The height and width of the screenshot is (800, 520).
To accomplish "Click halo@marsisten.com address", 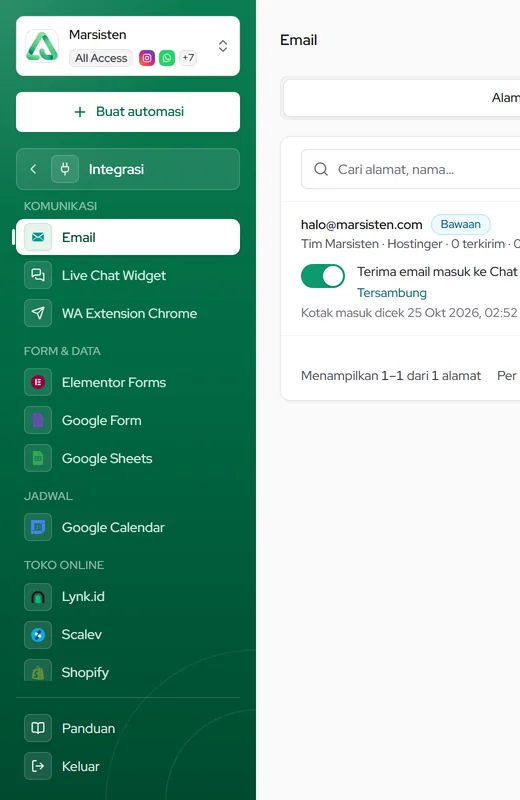I will (362, 224).
